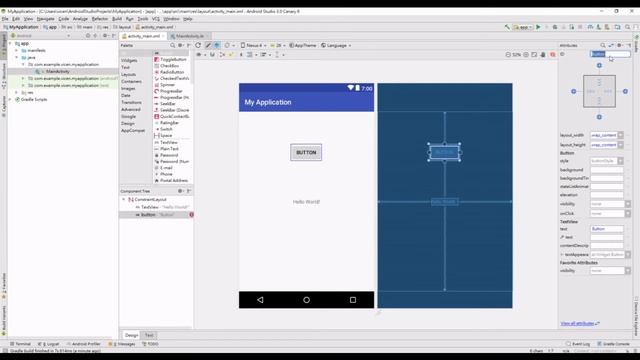640x360 pixels.
Task: Click the palette search magnifier icon
Action: coord(173,45)
